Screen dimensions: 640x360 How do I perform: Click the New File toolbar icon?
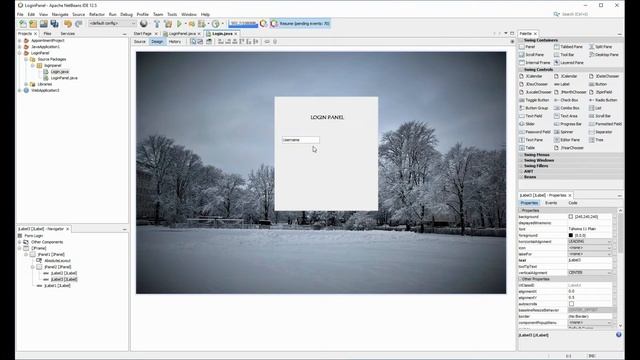click(x=23, y=24)
